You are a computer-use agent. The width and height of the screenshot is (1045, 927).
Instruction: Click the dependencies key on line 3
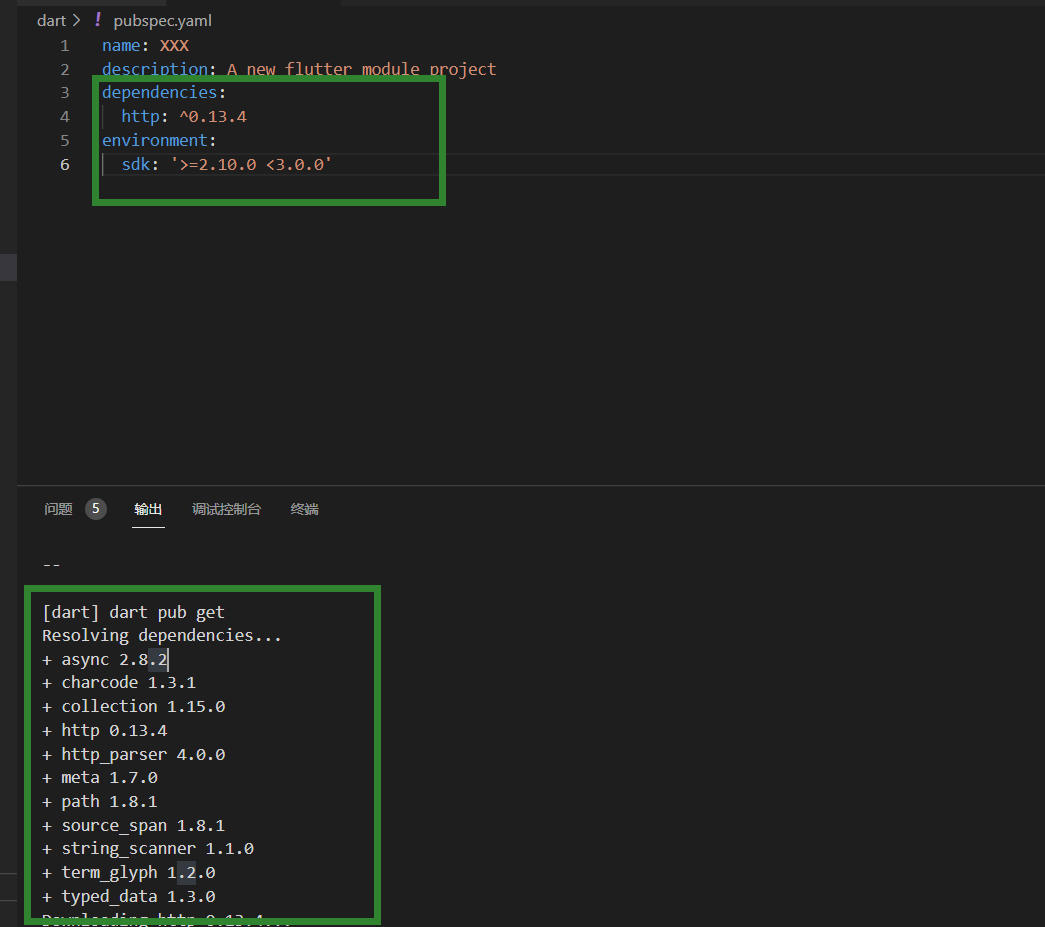coord(159,92)
